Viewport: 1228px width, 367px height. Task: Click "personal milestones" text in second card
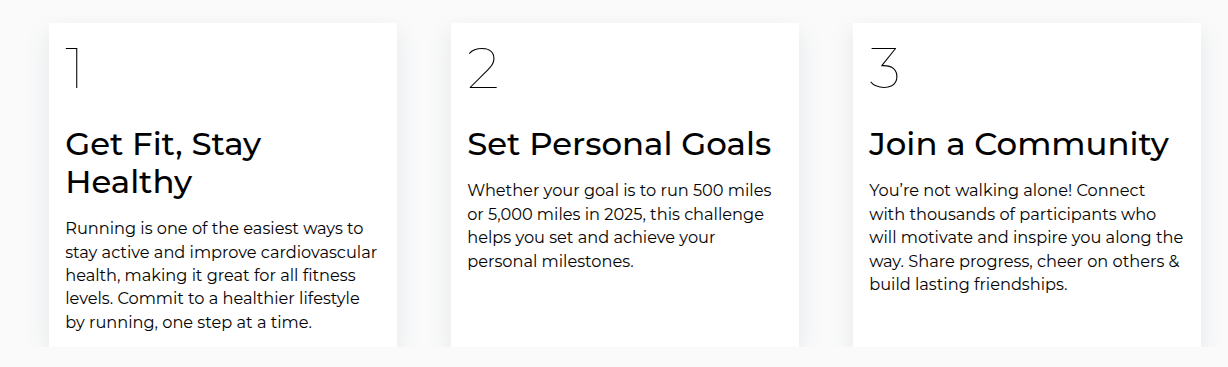549,261
